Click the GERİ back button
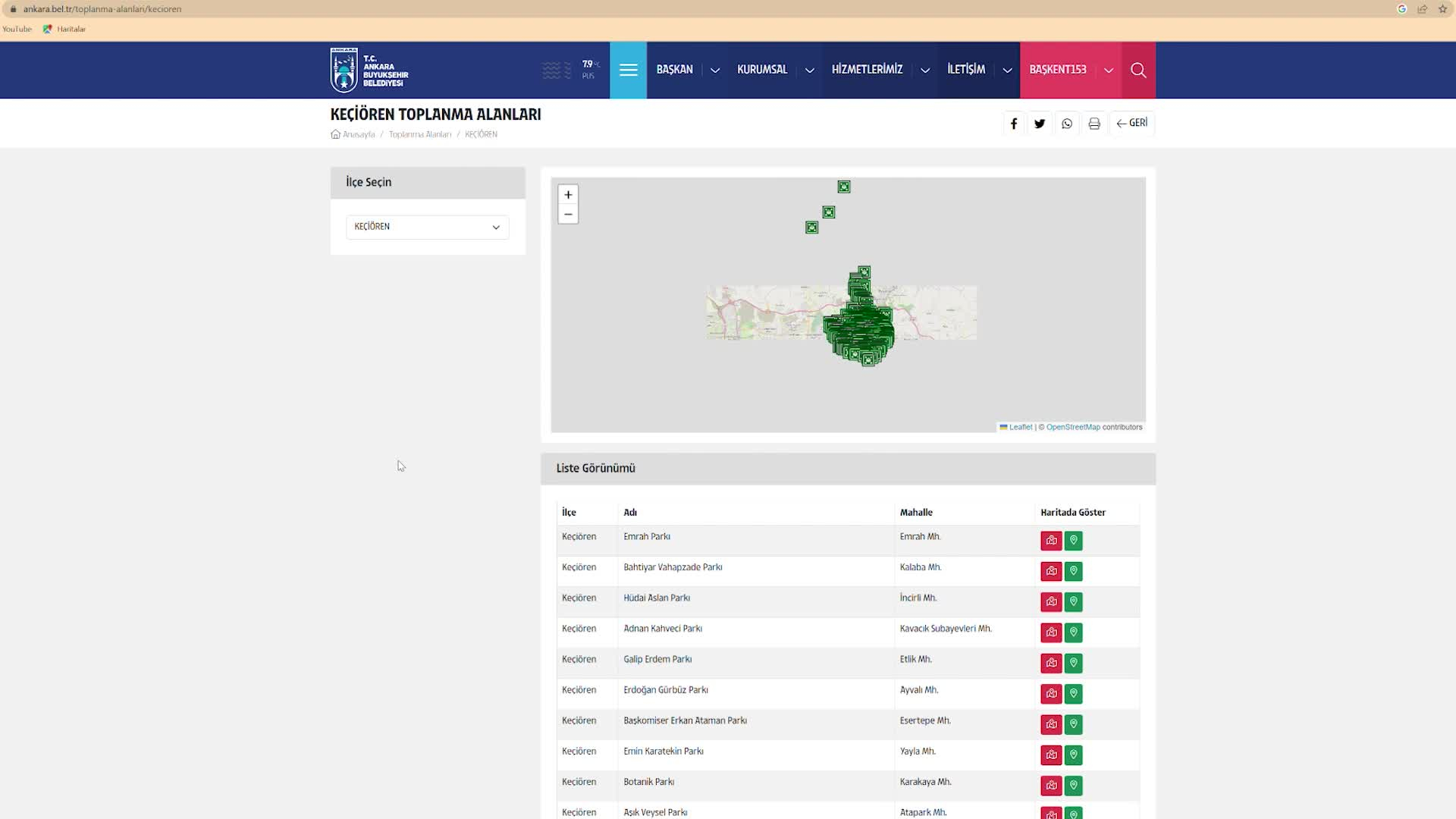 pyautogui.click(x=1132, y=123)
